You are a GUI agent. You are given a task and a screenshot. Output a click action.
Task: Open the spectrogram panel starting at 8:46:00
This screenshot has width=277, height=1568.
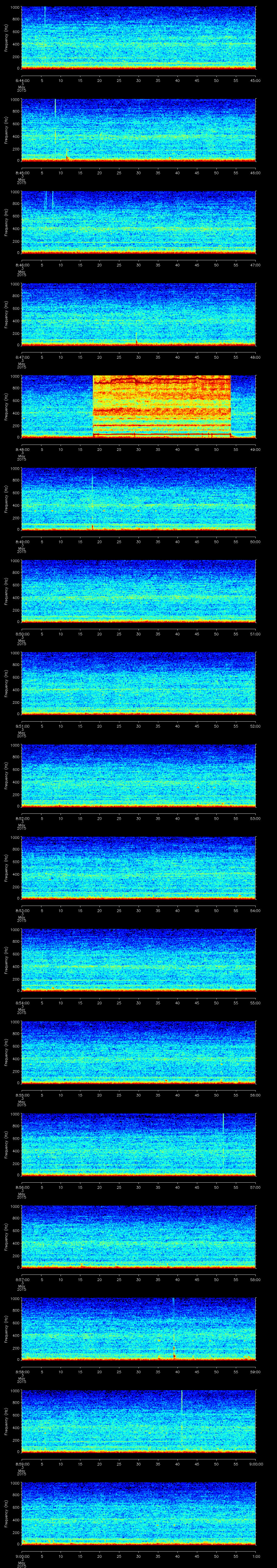point(139,222)
